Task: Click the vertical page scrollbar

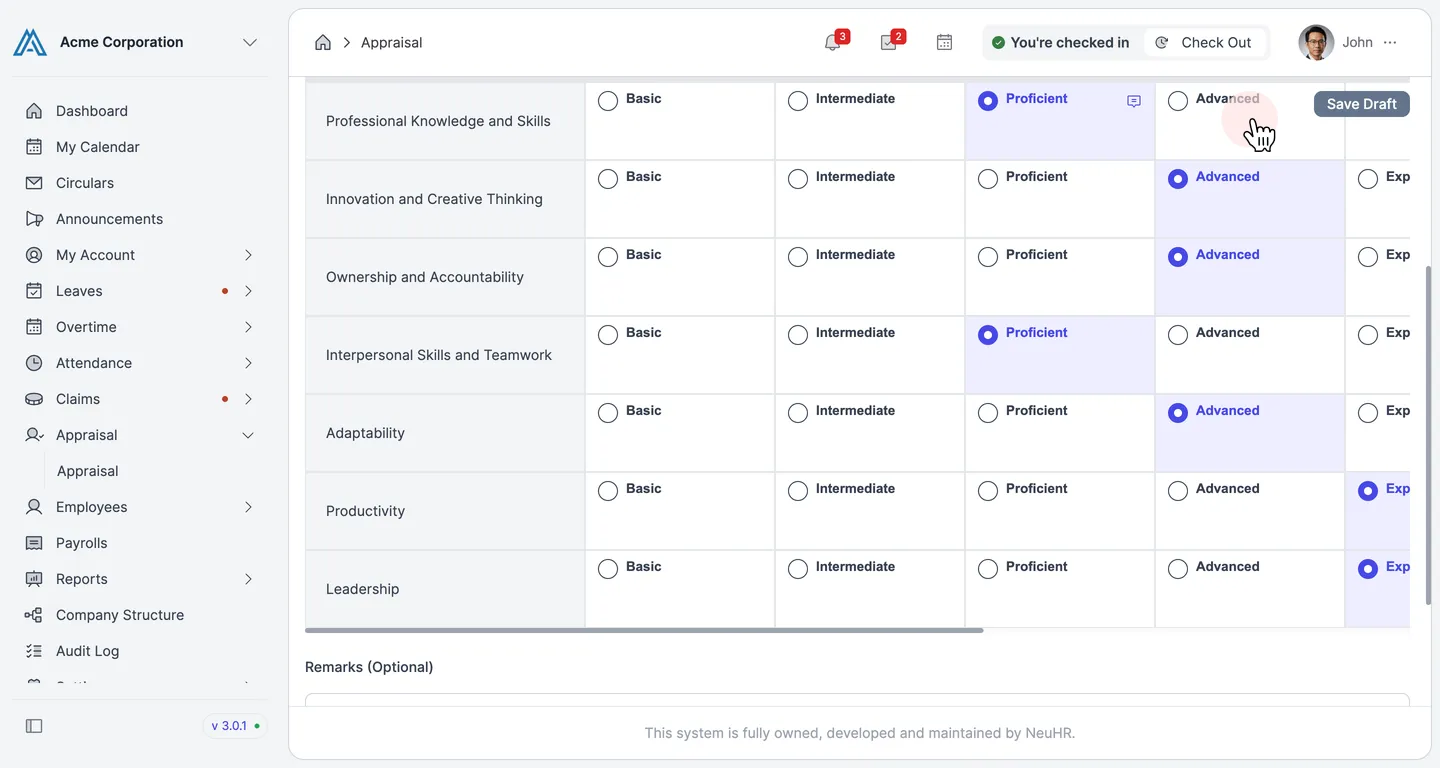Action: point(1428,435)
